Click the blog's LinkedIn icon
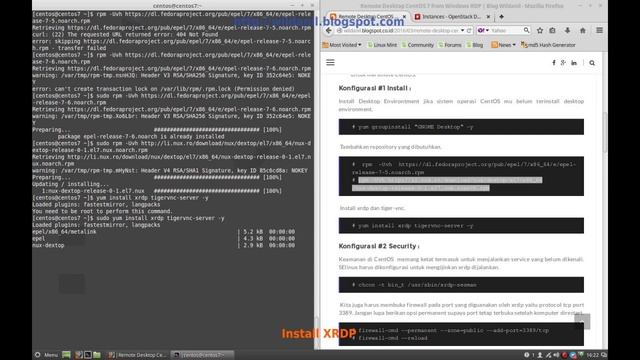The width and height of the screenshot is (640, 360). pos(574,63)
